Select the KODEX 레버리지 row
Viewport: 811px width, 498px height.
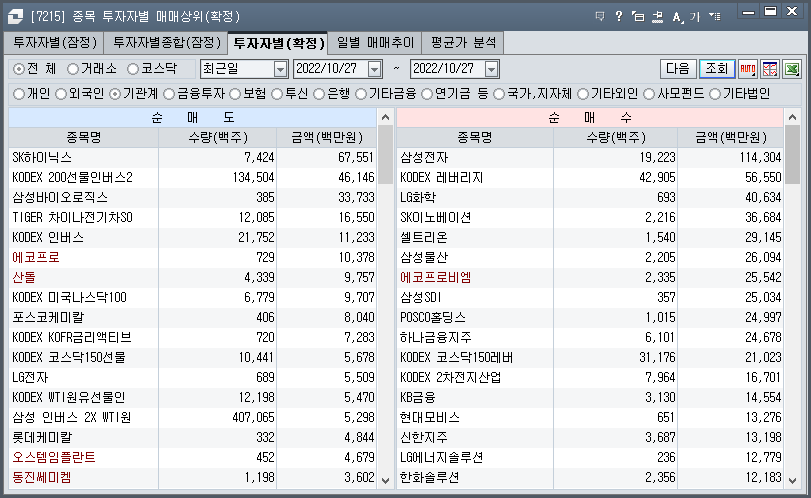pos(590,177)
